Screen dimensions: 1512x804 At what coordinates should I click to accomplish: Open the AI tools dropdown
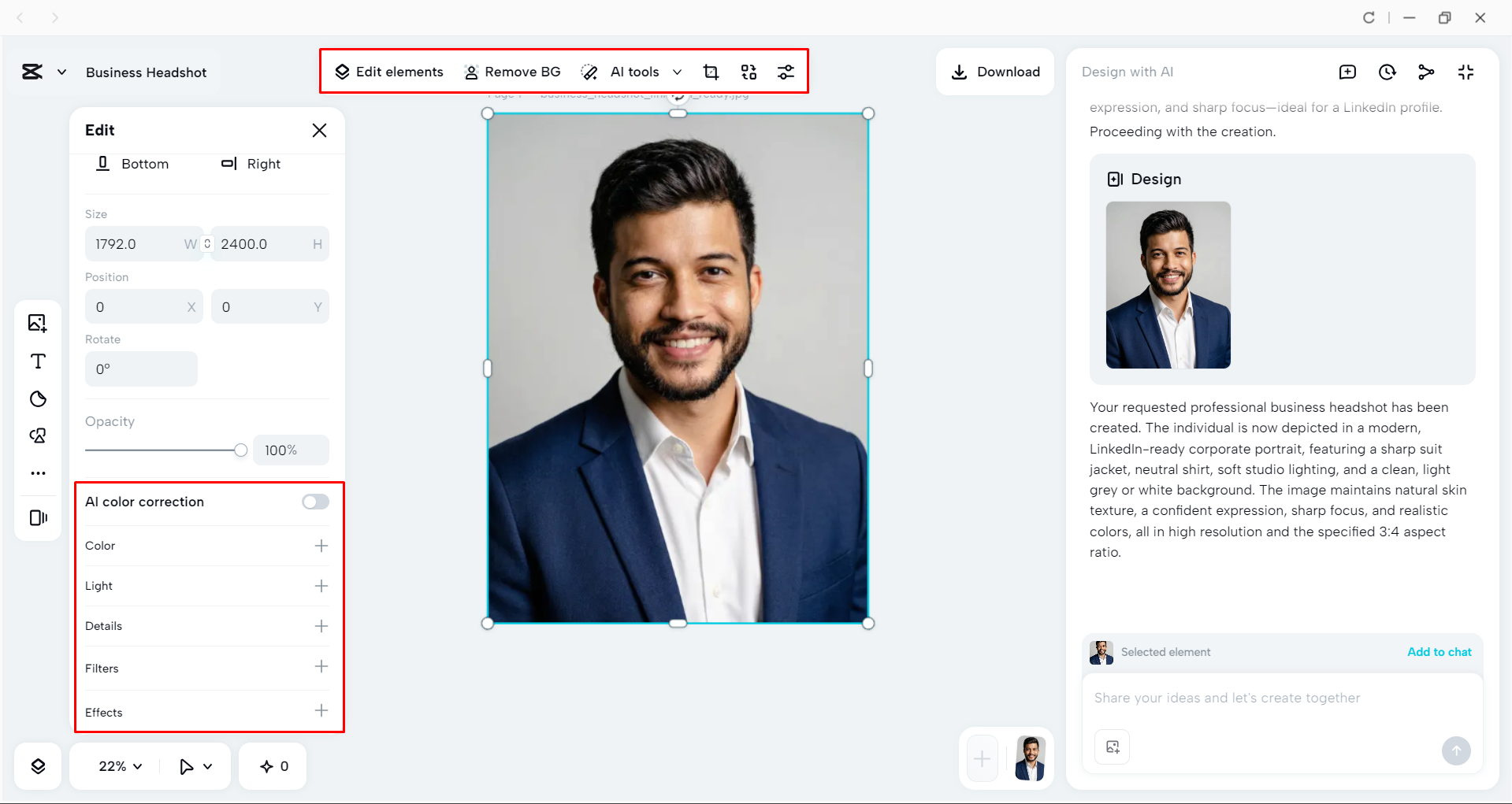click(x=678, y=72)
